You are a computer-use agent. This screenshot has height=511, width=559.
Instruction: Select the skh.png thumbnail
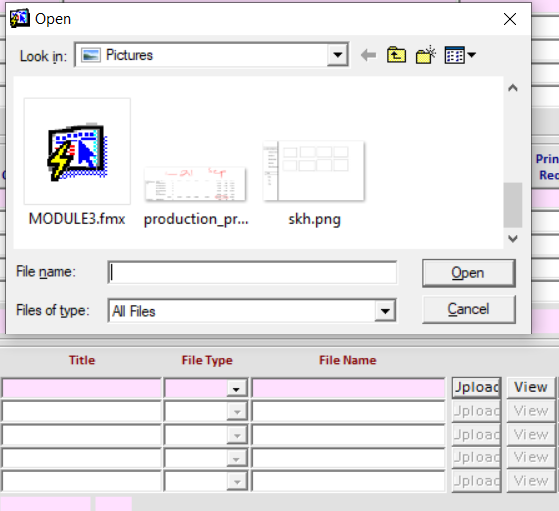tap(314, 171)
